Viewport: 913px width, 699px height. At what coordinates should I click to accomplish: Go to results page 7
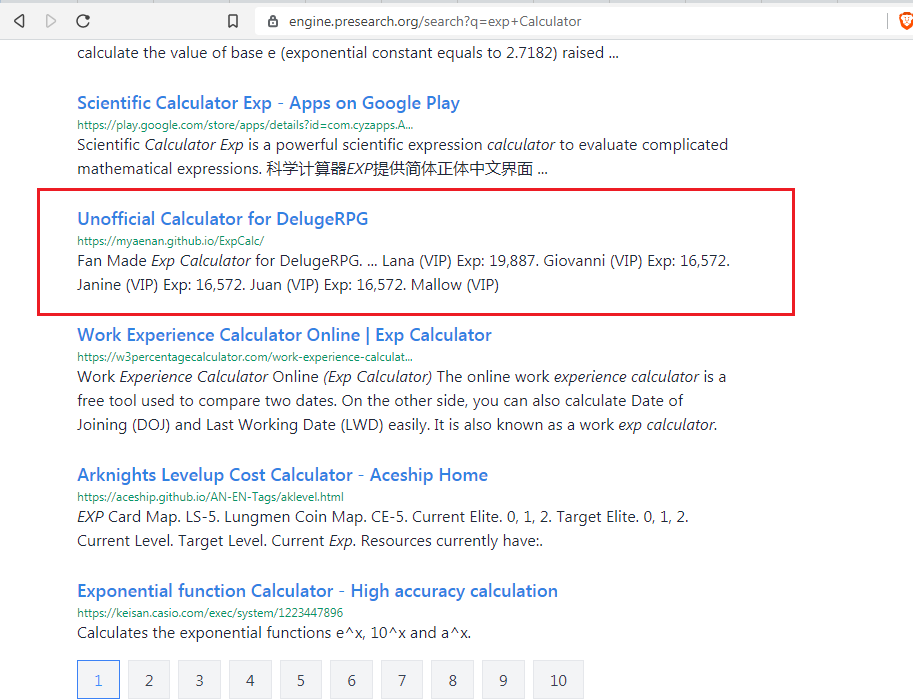pyautogui.click(x=402, y=680)
